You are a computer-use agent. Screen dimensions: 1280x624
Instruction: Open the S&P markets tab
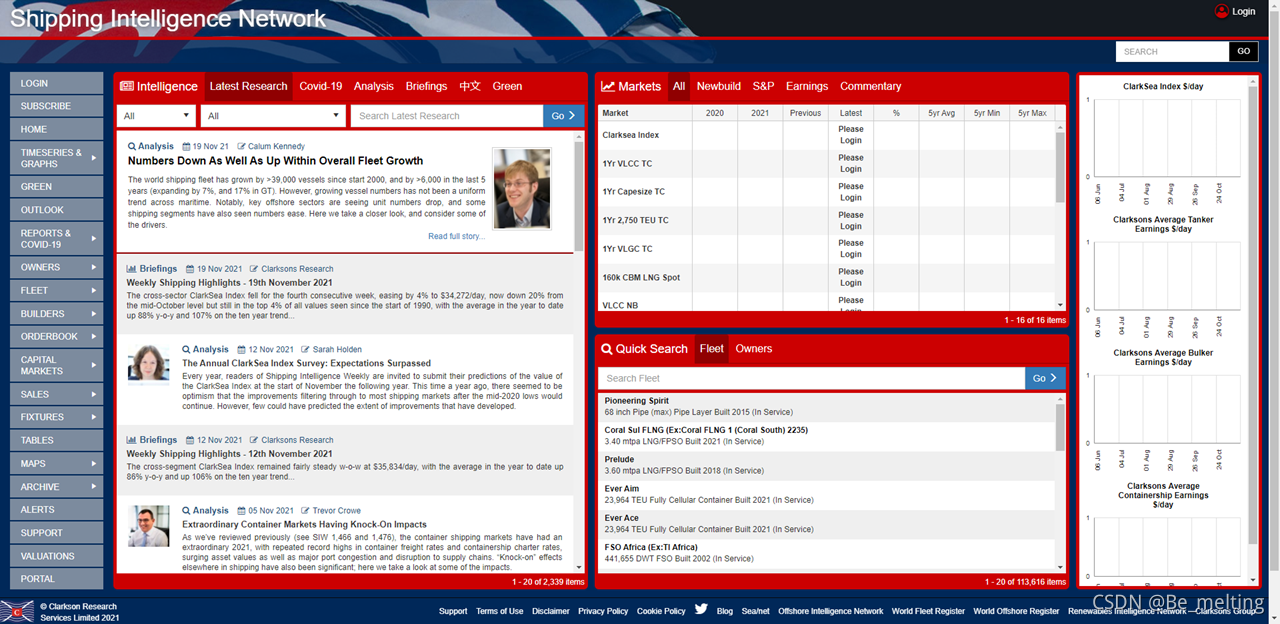(x=763, y=86)
